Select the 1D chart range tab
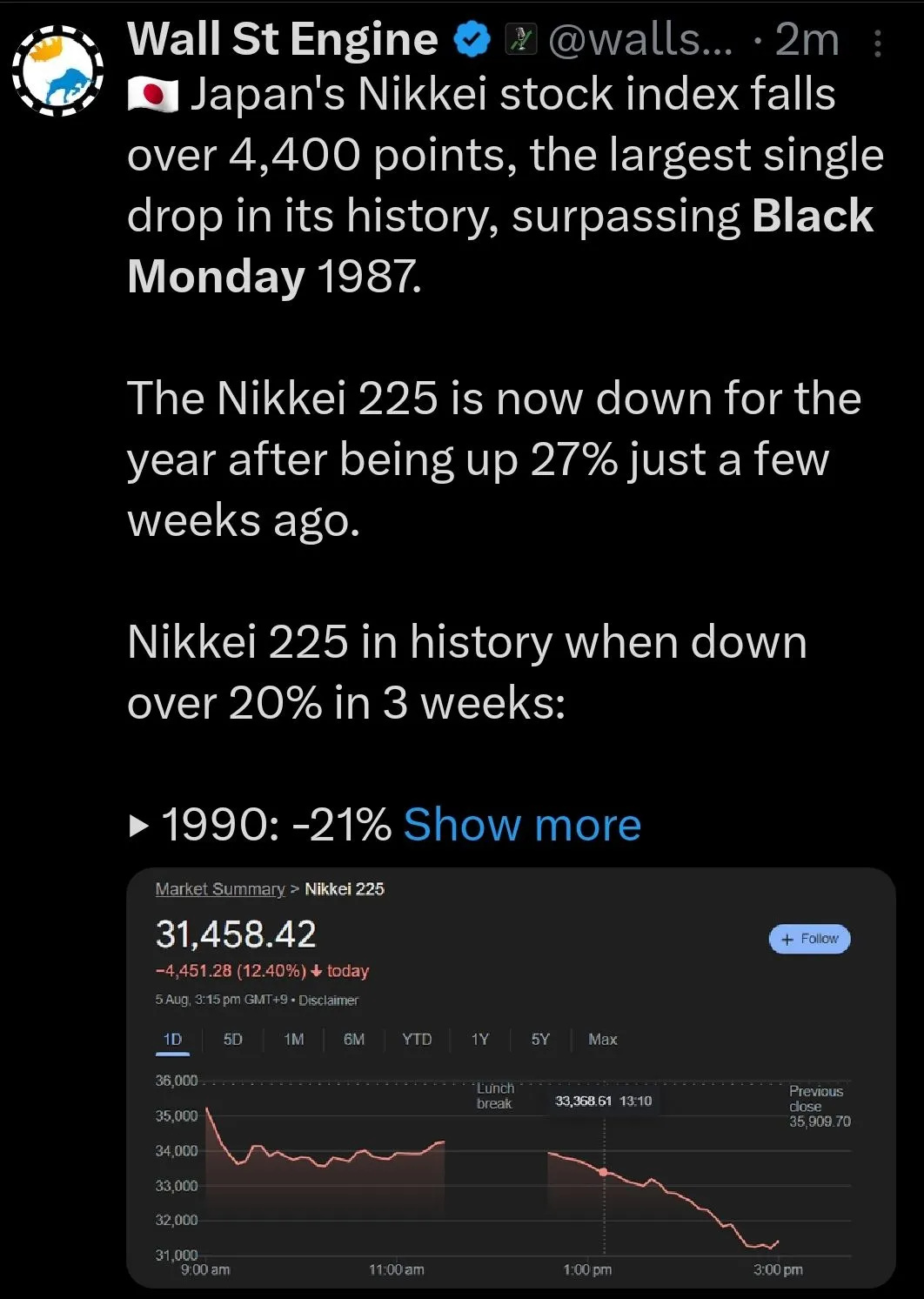The image size is (924, 1299). coord(172,1040)
